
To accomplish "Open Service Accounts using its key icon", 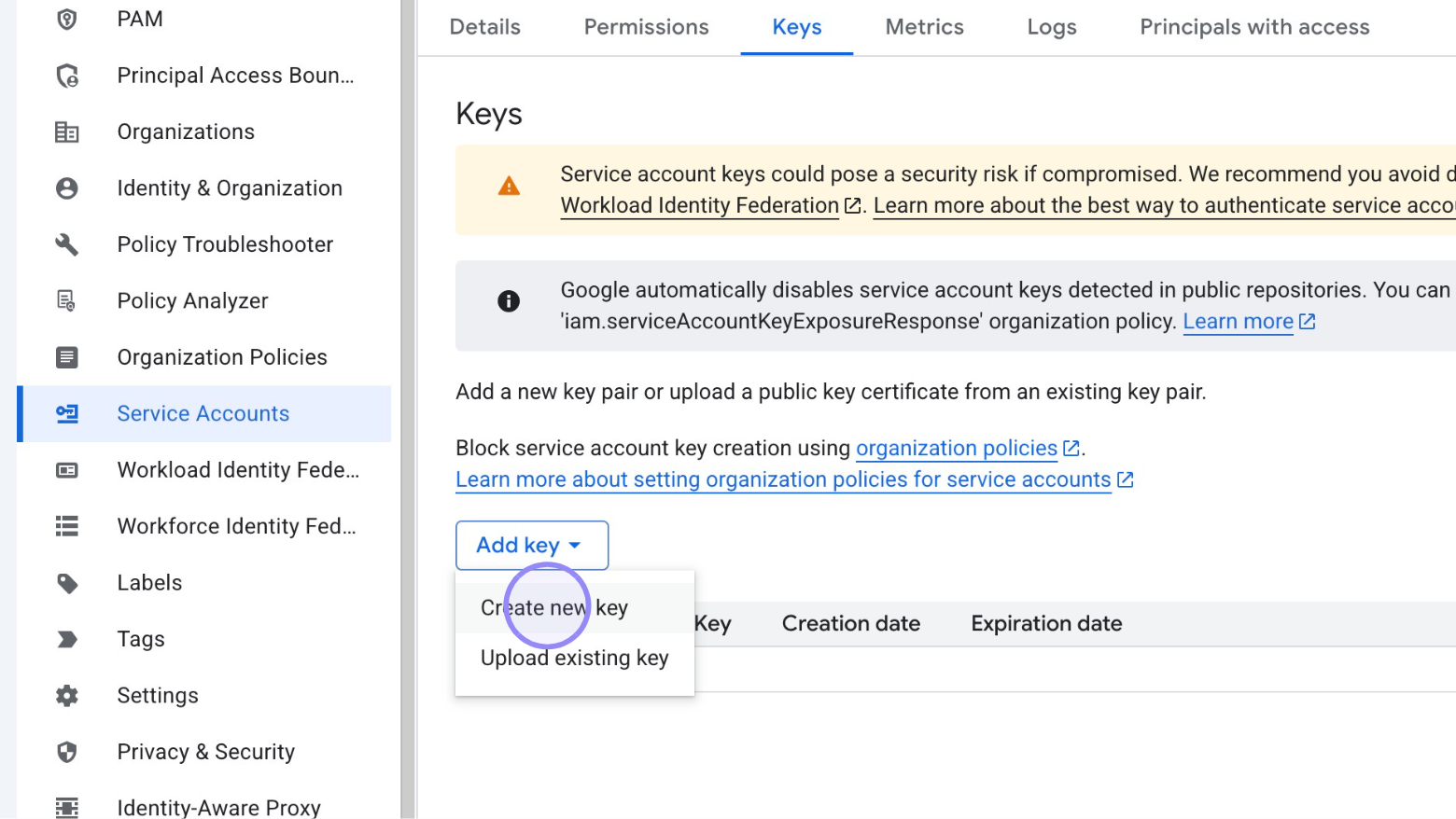I will (x=66, y=413).
